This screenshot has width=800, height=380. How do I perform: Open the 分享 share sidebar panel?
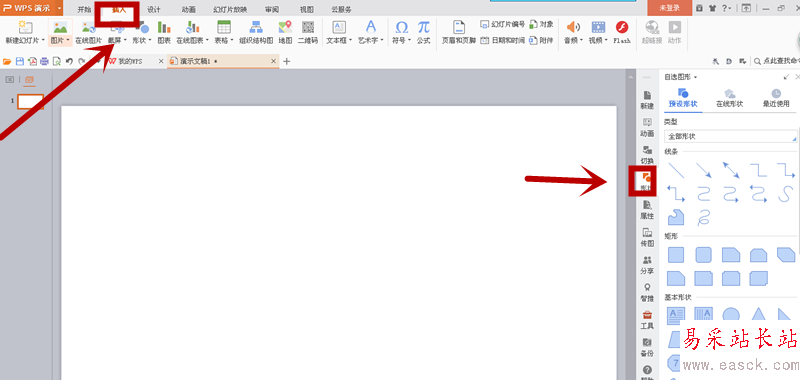pos(647,265)
